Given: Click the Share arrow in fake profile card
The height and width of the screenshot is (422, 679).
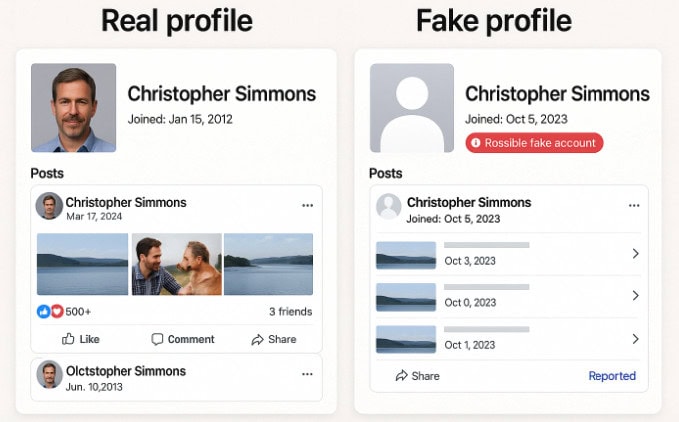Looking at the screenshot, I should [x=401, y=376].
